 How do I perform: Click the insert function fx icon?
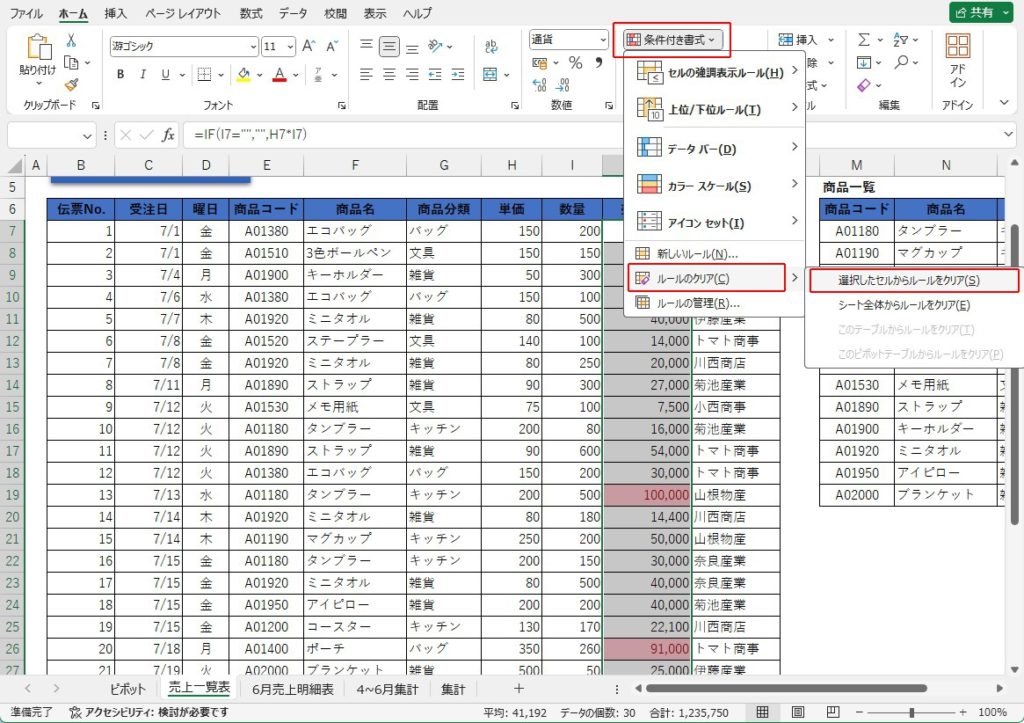point(168,134)
